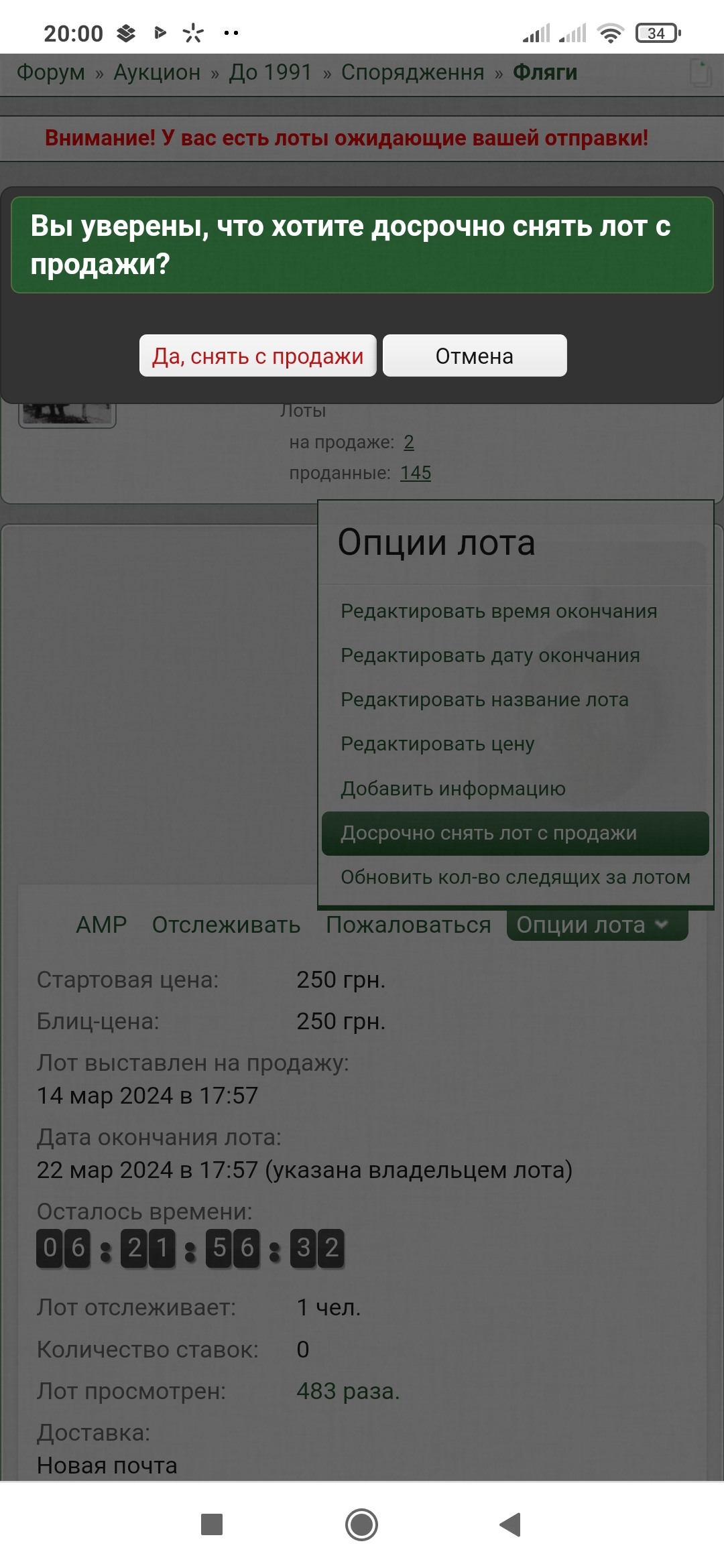The height and width of the screenshot is (1568, 724).
Task: Tap seller avatar thumbnail
Action: pos(67,414)
